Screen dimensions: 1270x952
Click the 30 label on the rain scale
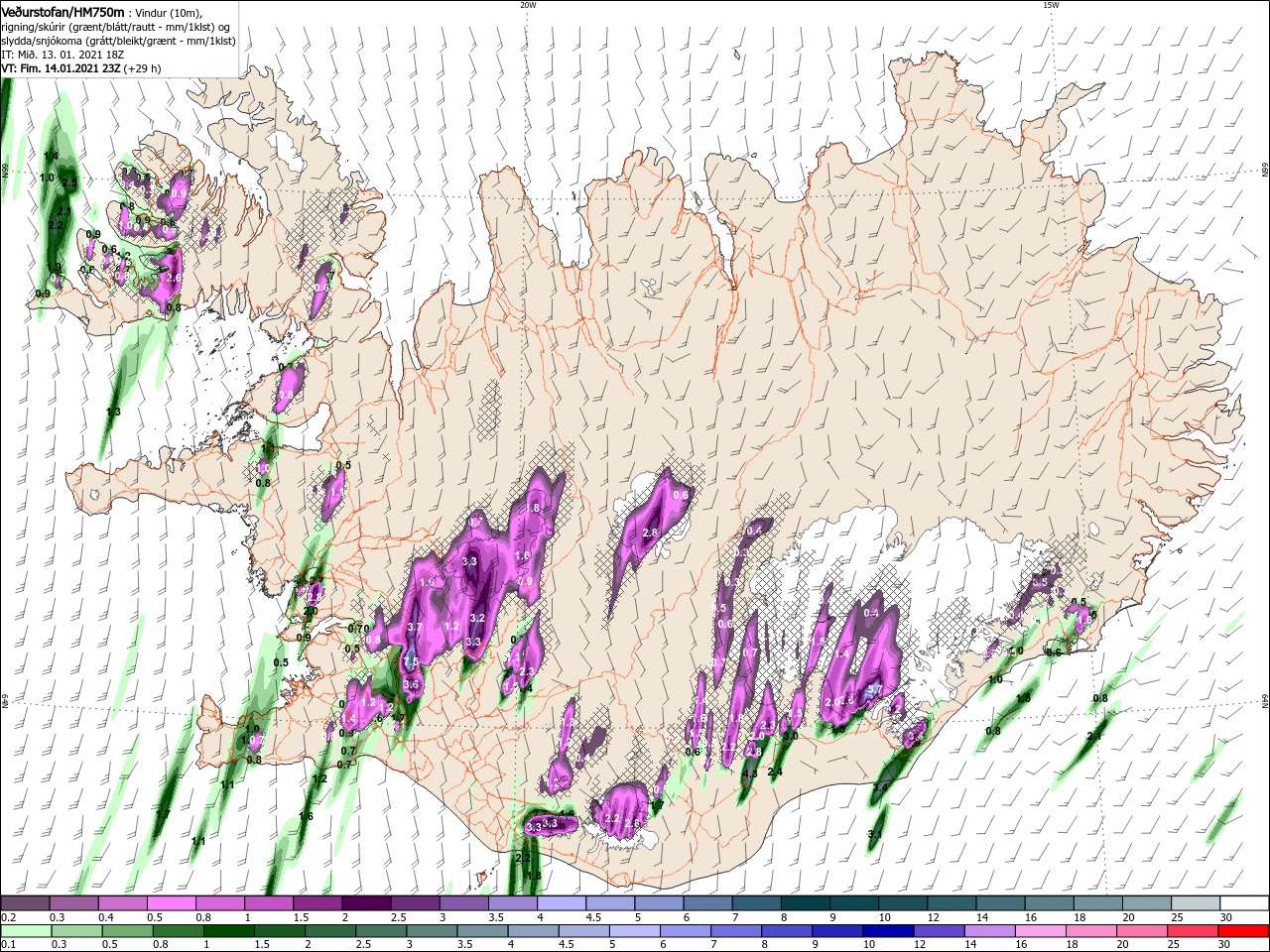(1223, 944)
